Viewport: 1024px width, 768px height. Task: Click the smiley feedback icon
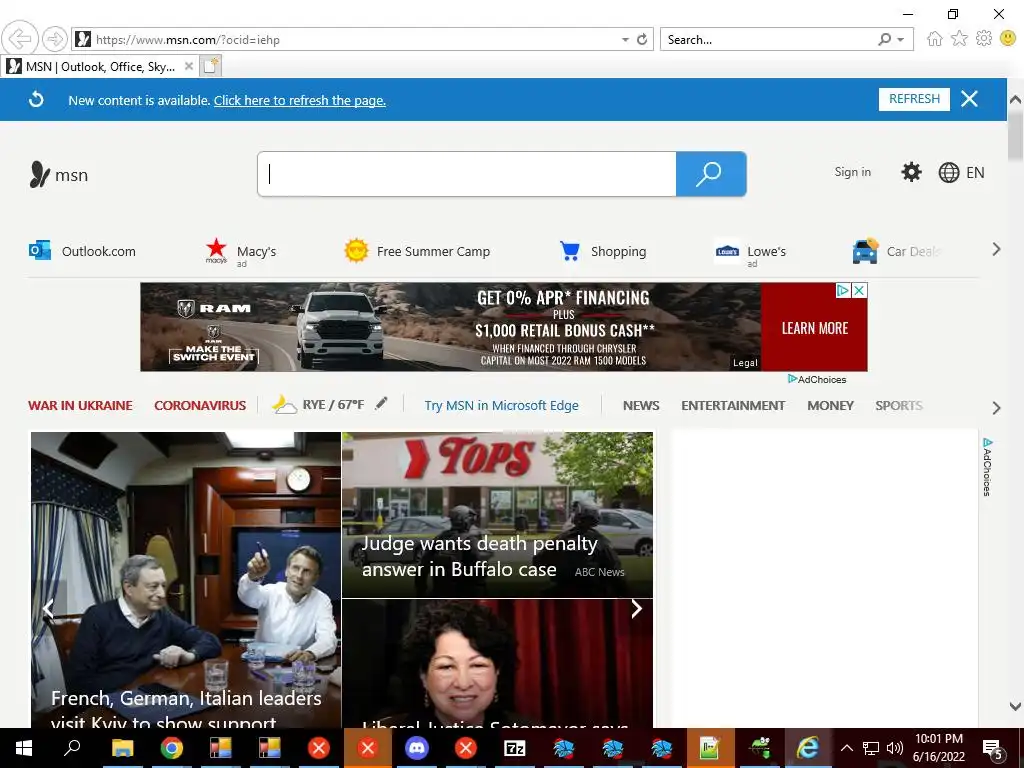1008,39
